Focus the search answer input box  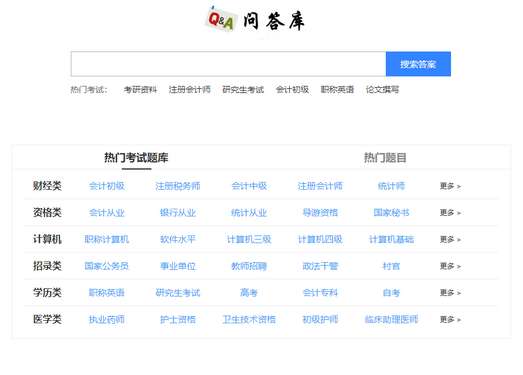click(228, 64)
